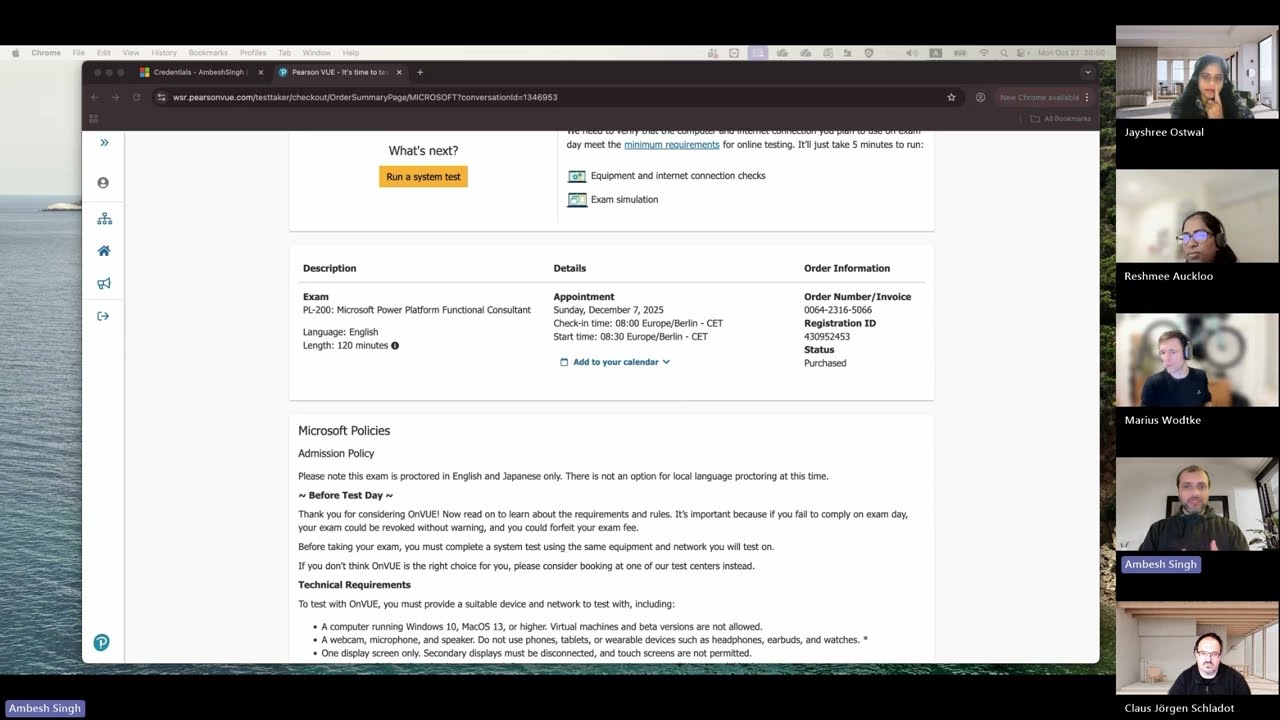Expand the Add to your calendar dropdown
This screenshot has width=1280, height=720.
click(616, 362)
